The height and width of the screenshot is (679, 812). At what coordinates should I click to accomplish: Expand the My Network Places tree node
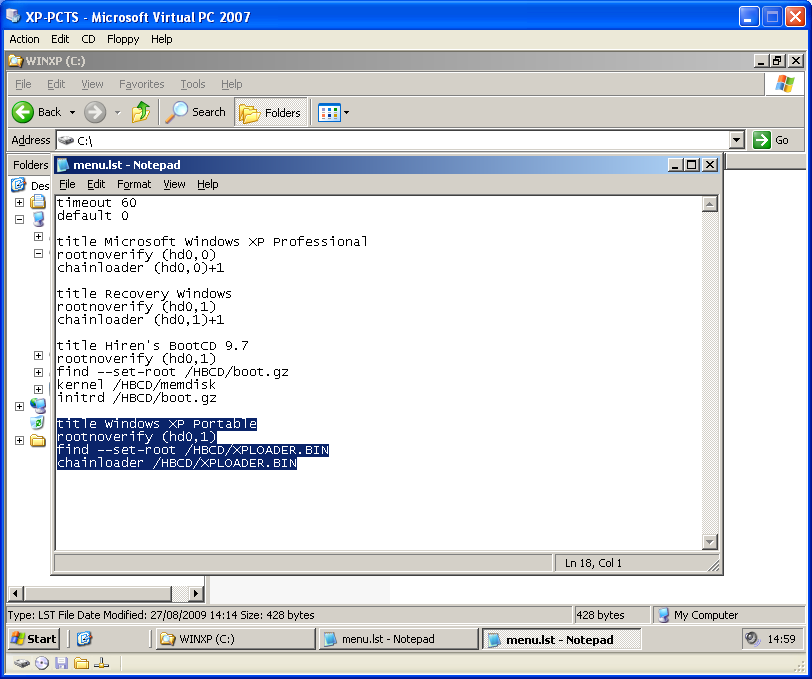pos(19,407)
